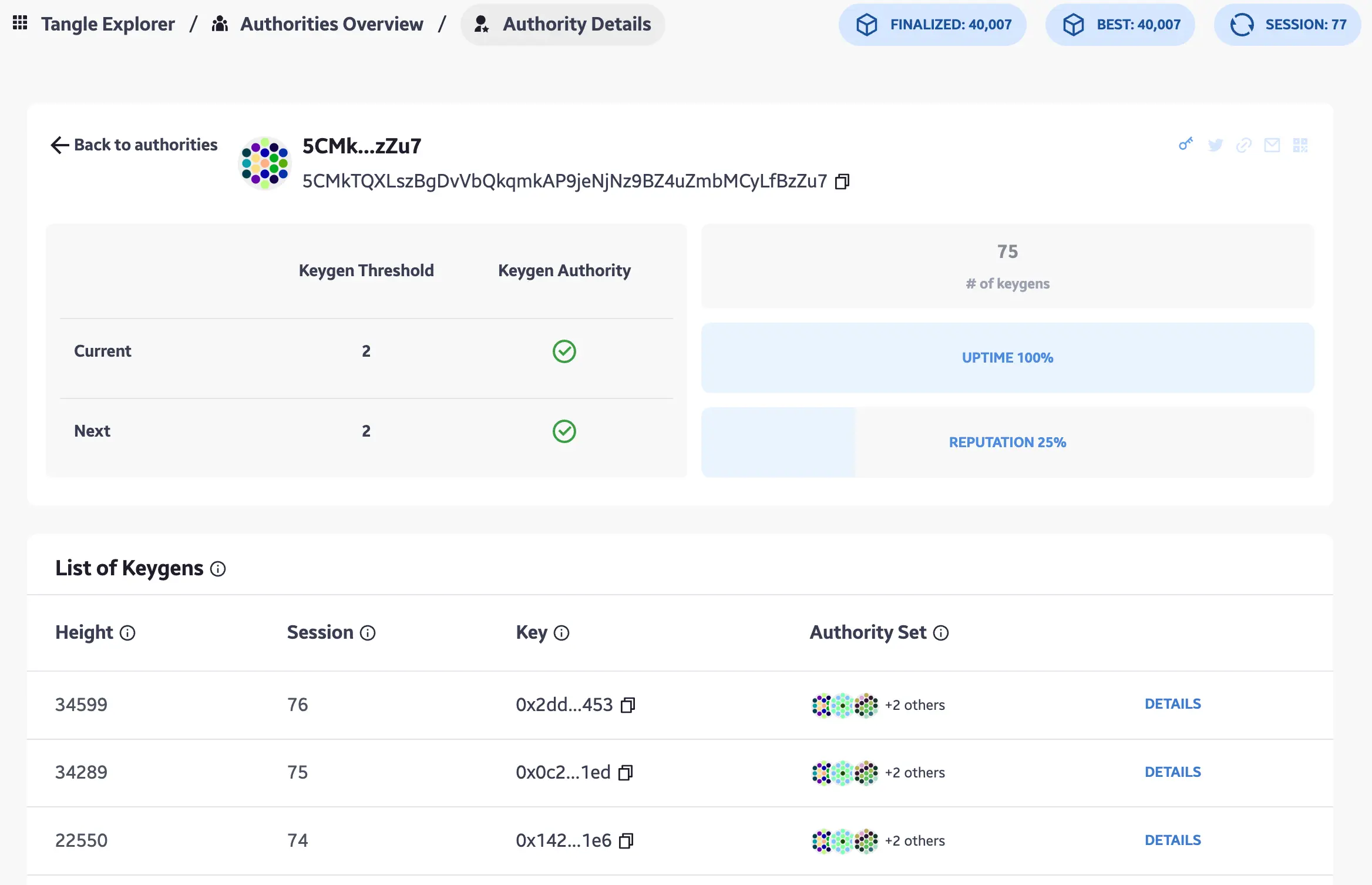Screen dimensions: 1372x885
Task: Open DETAILS for height 22550
Action: (1173, 840)
